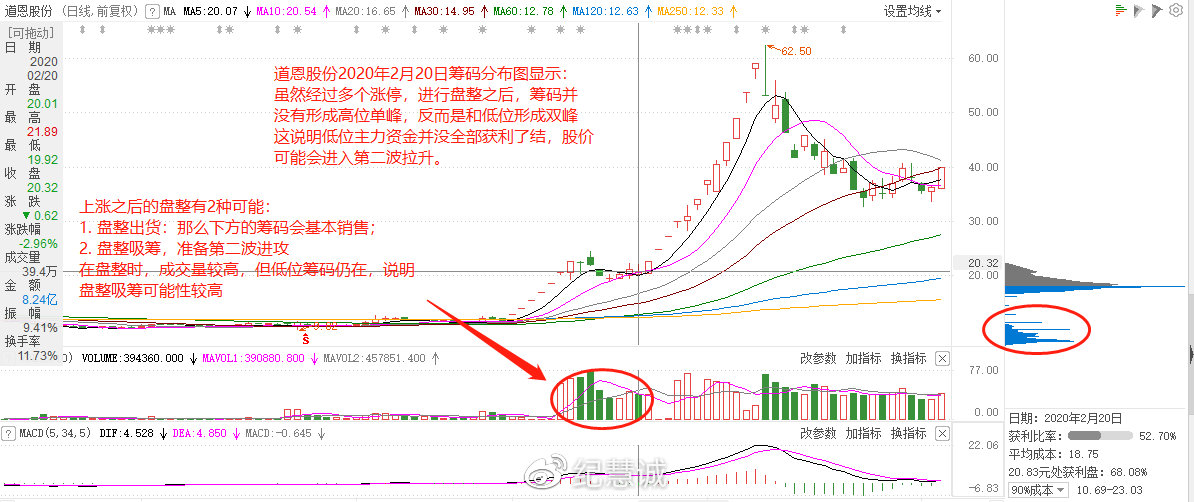The image size is (1194, 502).
Task: Click the MA help question mark icon
Action: pyautogui.click(x=151, y=11)
